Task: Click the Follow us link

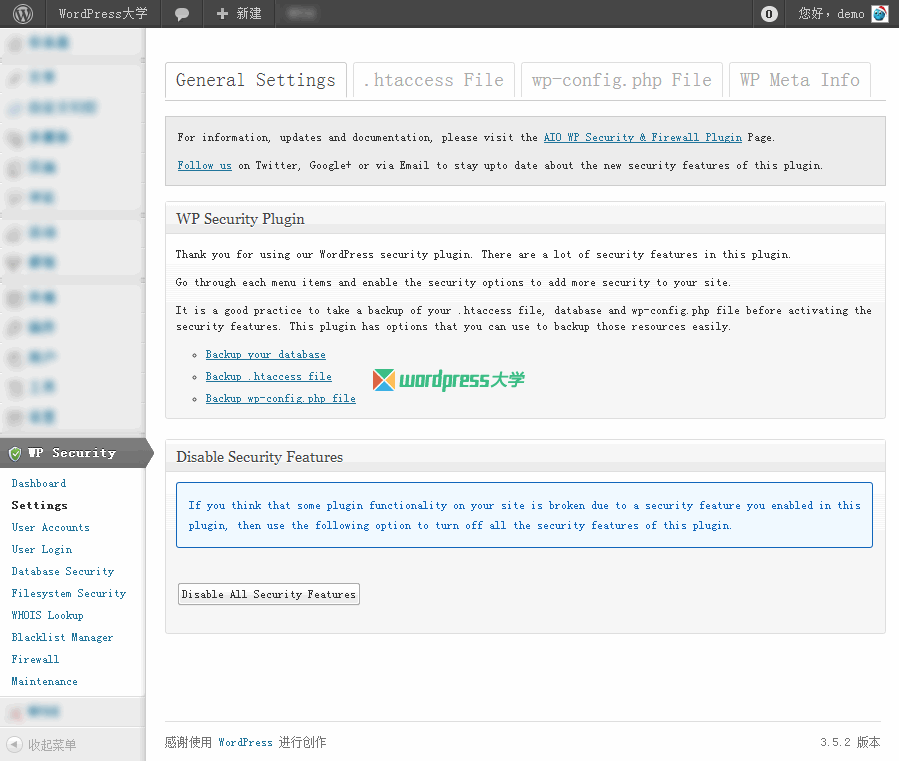Action: (205, 166)
